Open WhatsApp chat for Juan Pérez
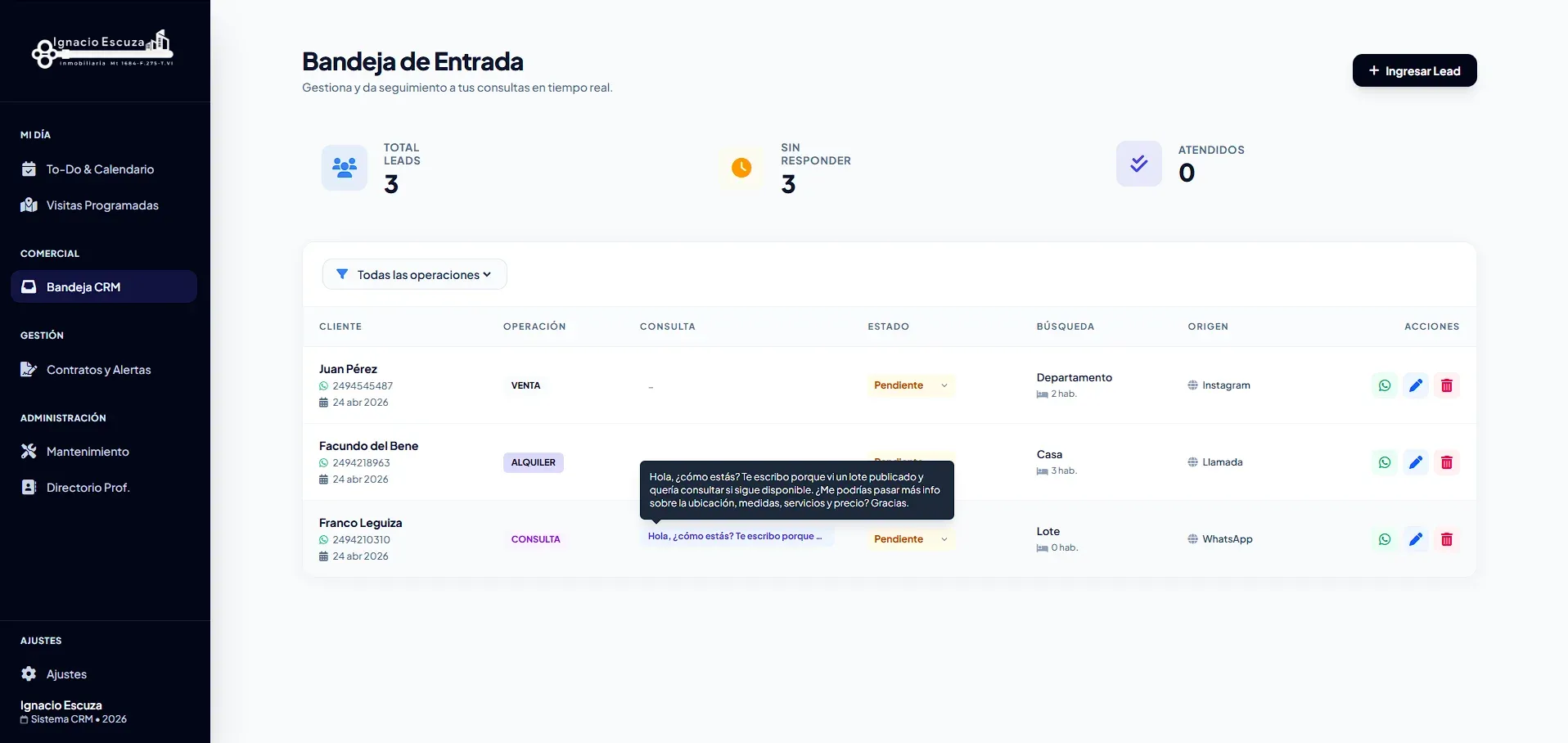 point(1385,385)
